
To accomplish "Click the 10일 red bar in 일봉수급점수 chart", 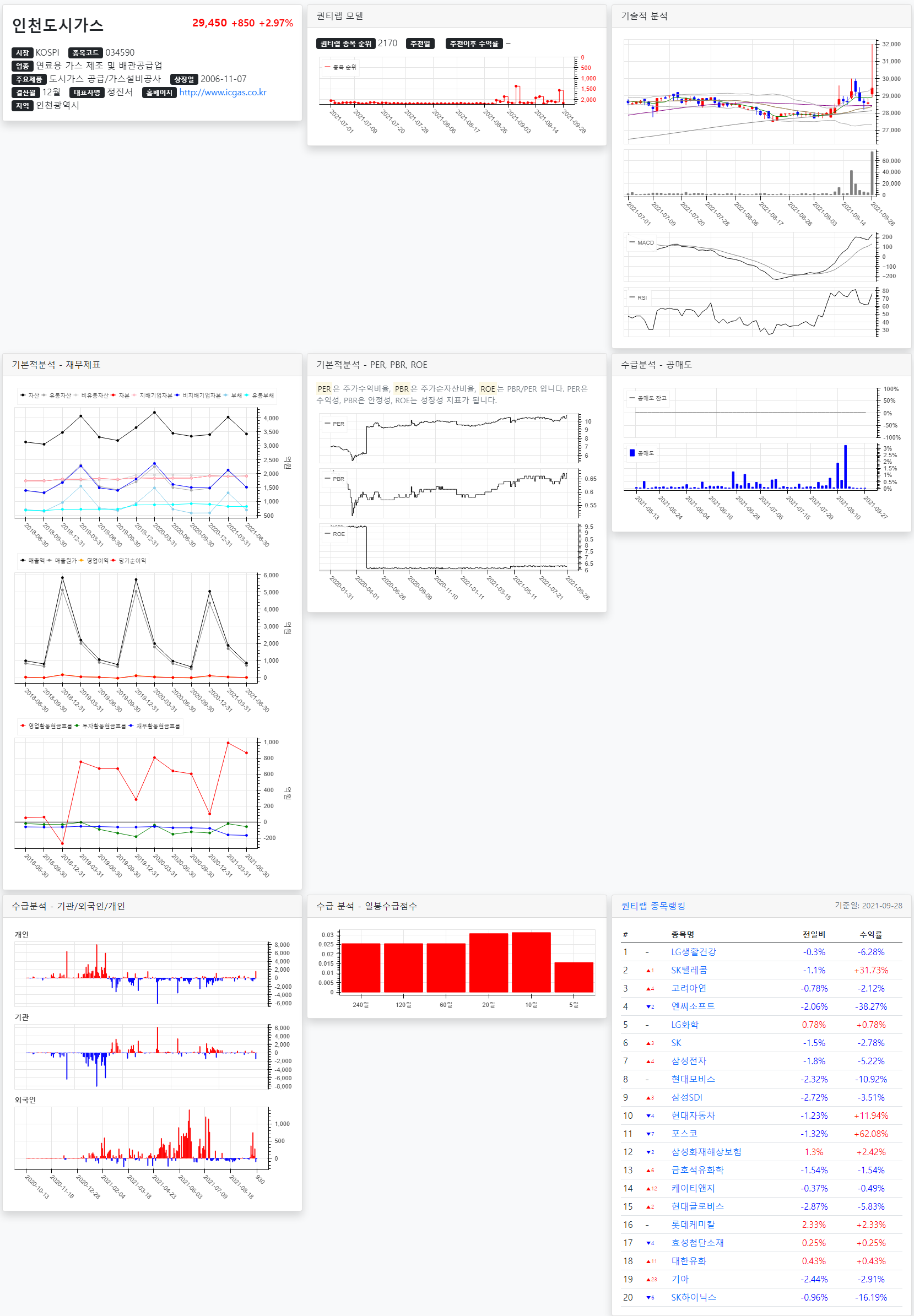I will pos(531,962).
